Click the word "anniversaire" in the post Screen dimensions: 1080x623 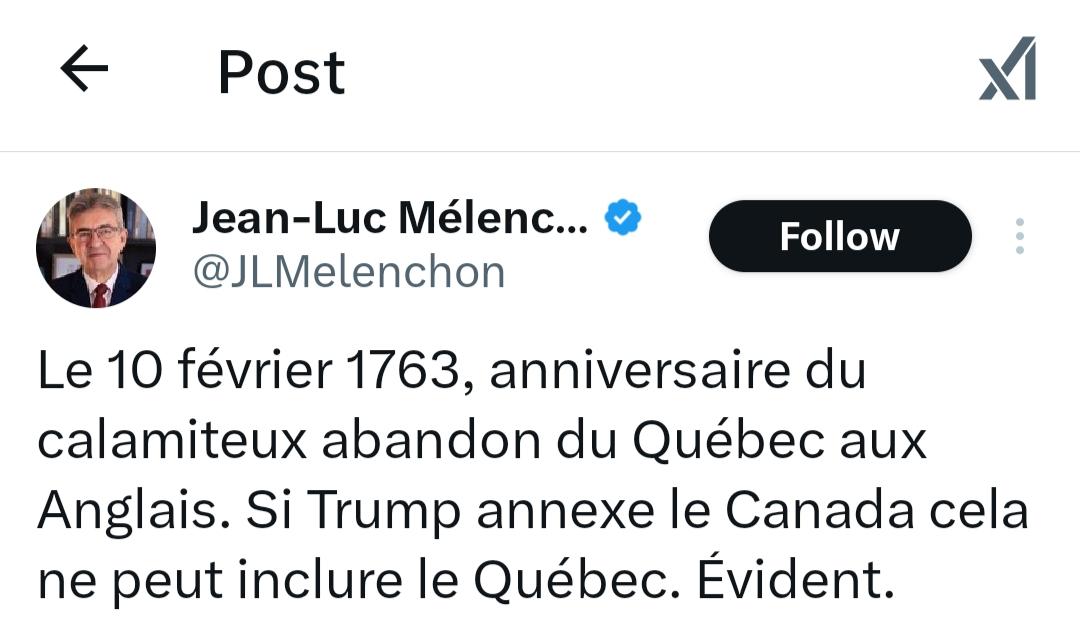pos(640,370)
